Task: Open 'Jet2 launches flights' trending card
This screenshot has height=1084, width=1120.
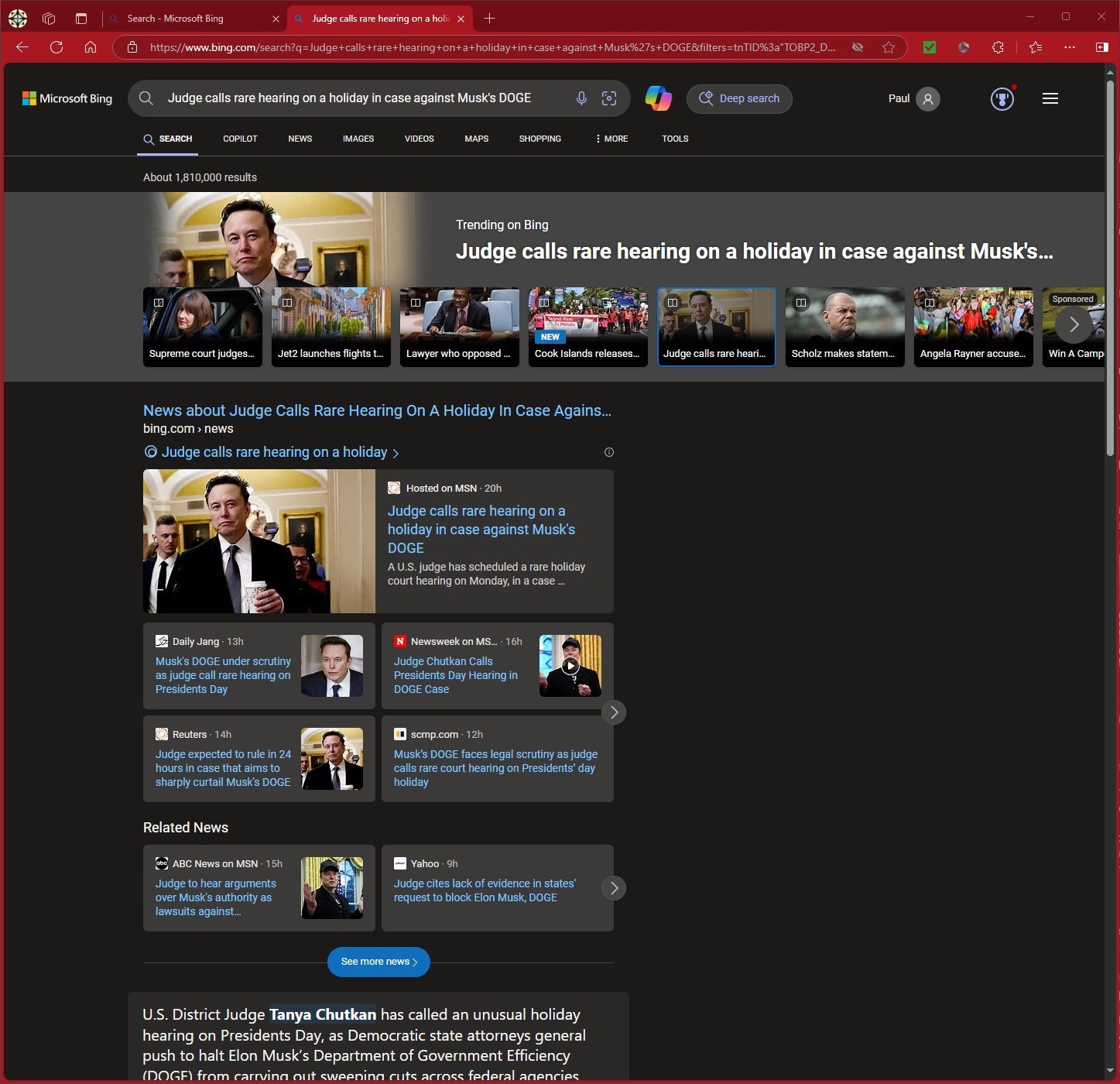Action: pyautogui.click(x=331, y=327)
